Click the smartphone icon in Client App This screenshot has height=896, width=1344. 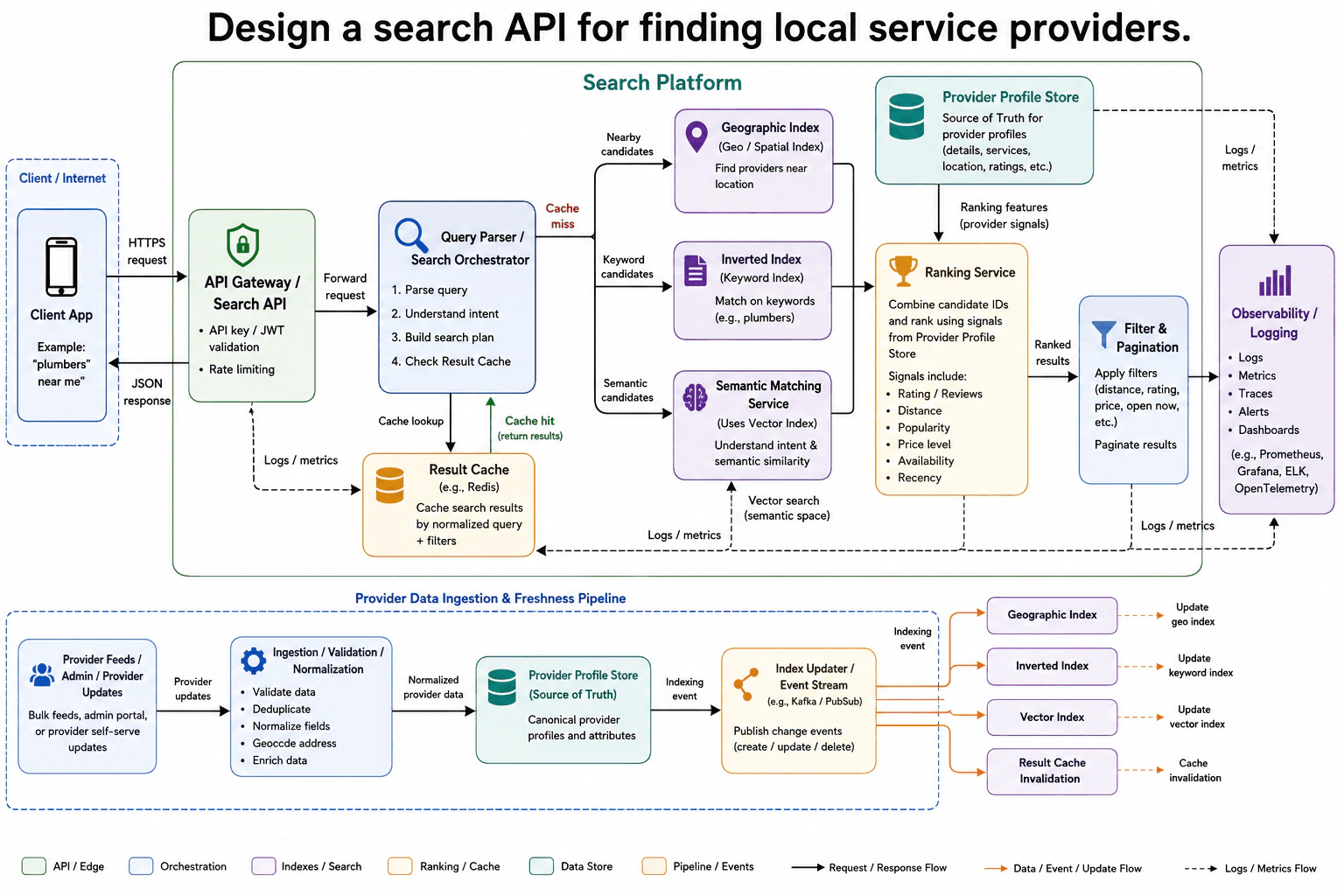[61, 267]
